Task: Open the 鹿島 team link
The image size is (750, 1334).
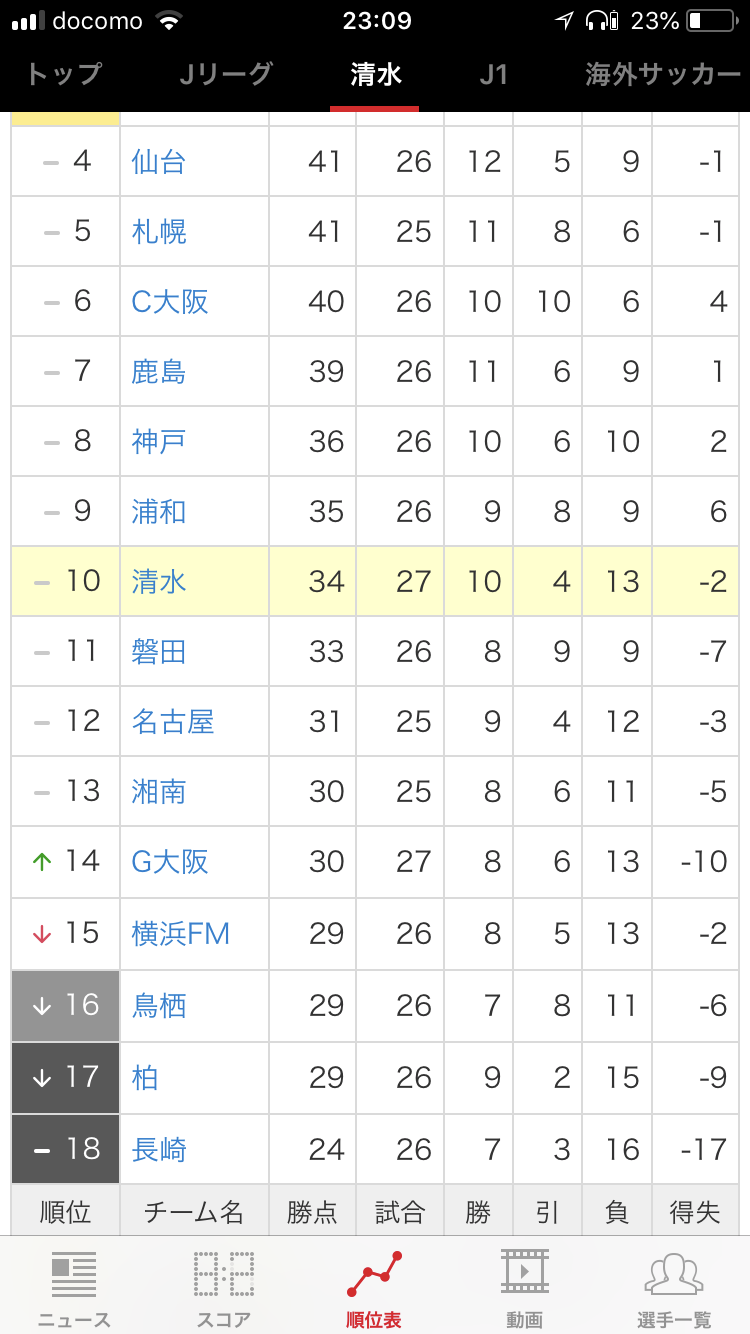Action: click(159, 372)
